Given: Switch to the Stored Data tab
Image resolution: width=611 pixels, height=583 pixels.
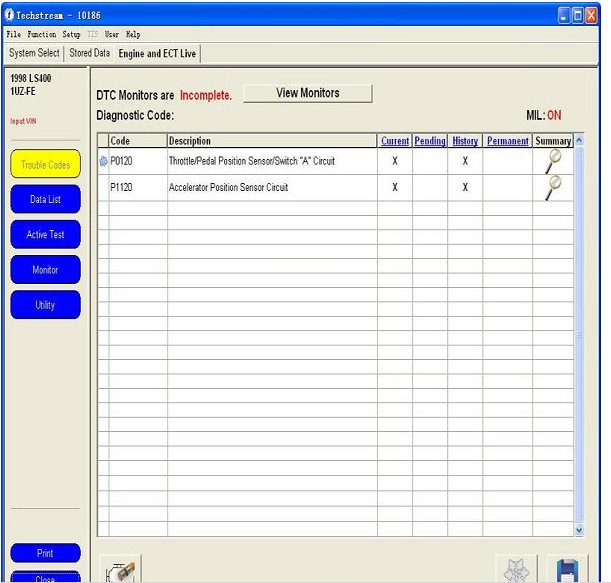Looking at the screenshot, I should [90, 53].
